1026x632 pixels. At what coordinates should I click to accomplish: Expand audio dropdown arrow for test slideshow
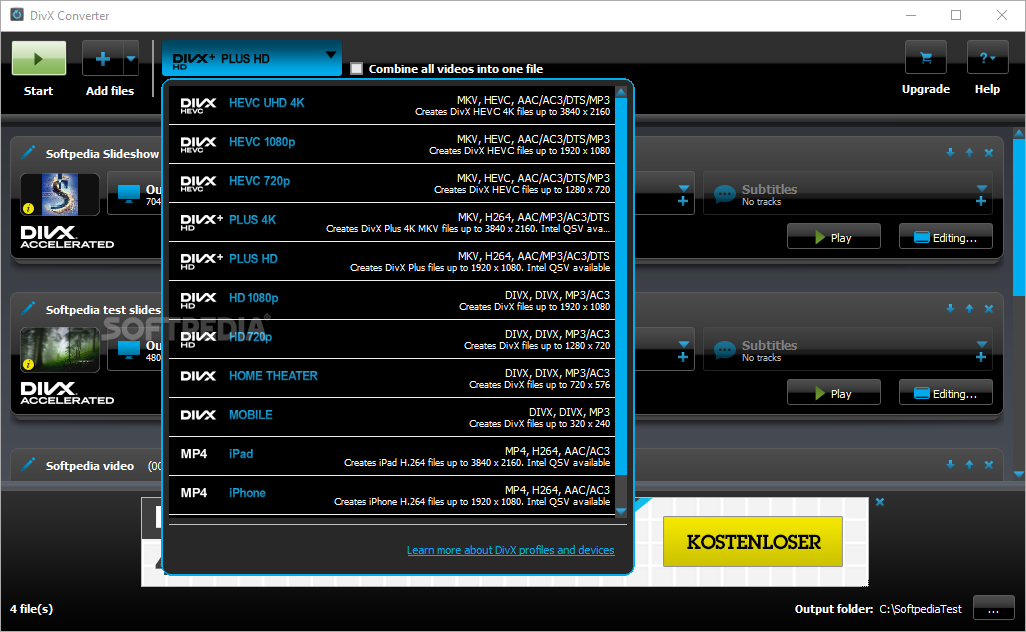(x=684, y=344)
